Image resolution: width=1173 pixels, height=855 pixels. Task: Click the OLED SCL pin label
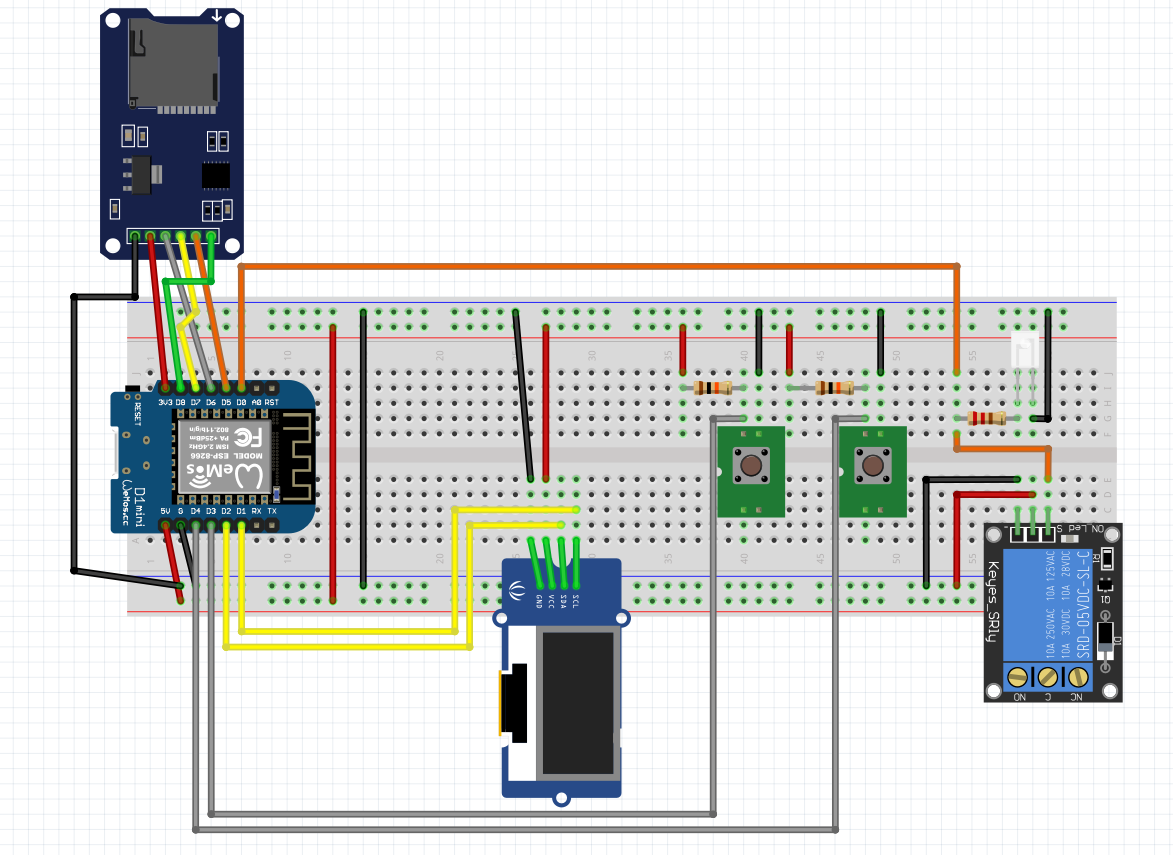tap(575, 601)
